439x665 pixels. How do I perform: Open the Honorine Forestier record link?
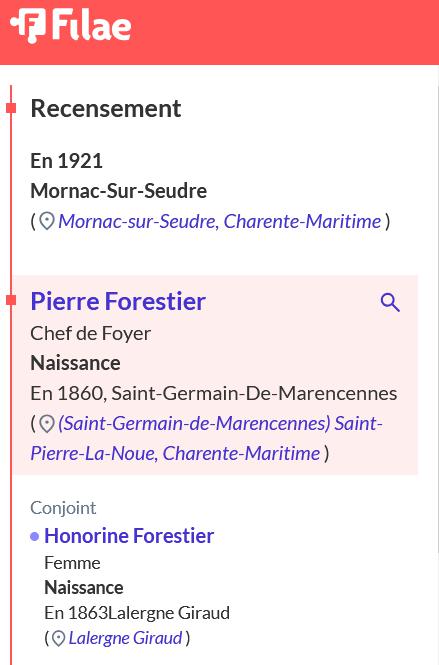129,536
